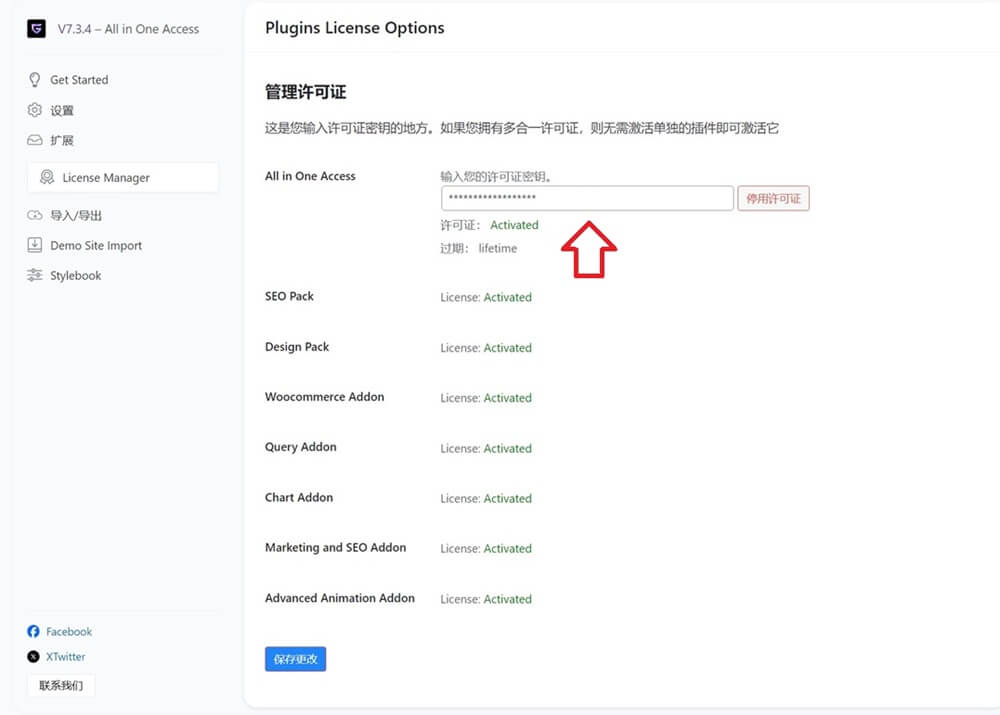The image size is (1000, 715).
Task: Click the SEO Pack label
Action: 289,297
